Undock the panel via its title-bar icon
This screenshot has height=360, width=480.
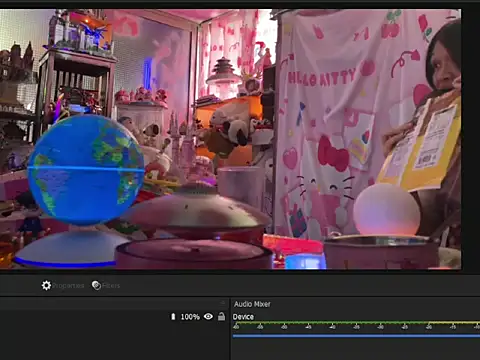[223, 303]
